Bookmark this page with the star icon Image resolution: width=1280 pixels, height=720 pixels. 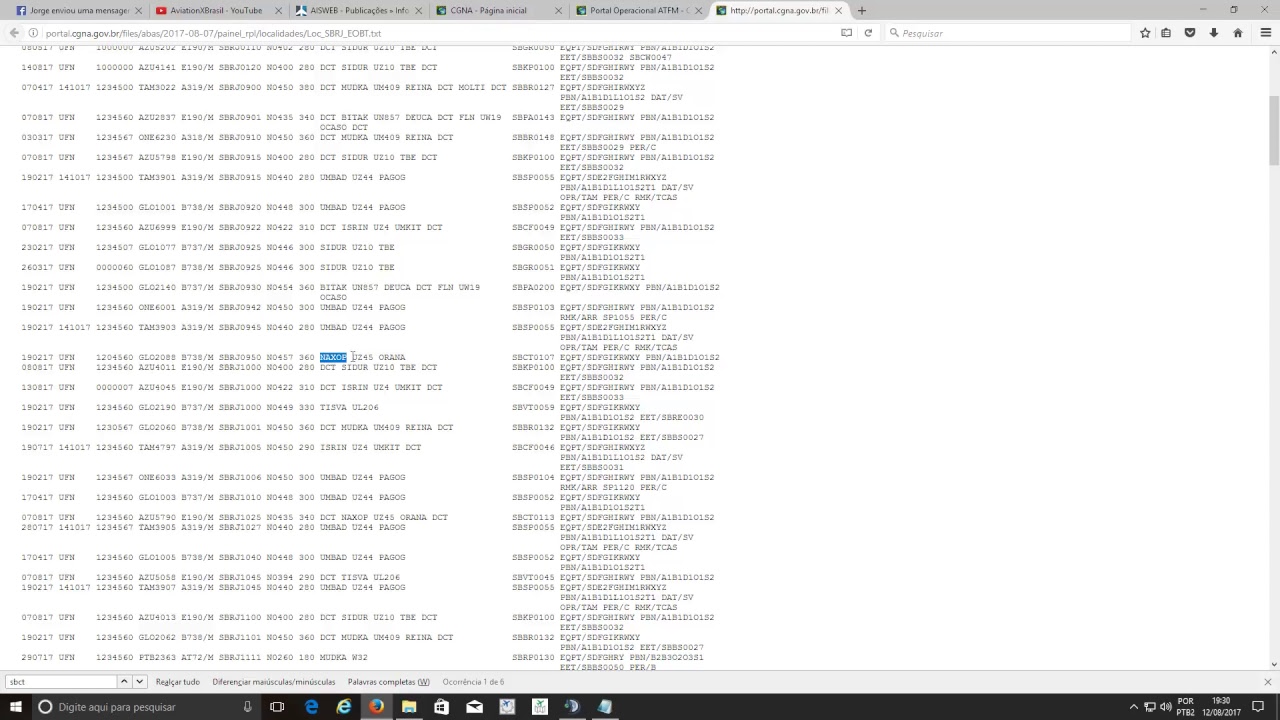tap(1145, 33)
